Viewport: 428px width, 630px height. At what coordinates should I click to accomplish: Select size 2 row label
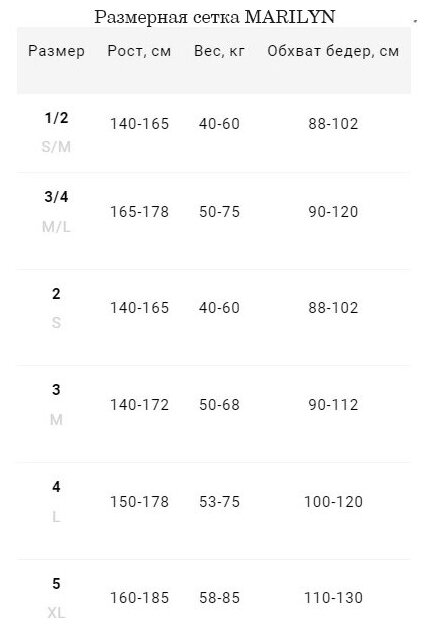56,294
